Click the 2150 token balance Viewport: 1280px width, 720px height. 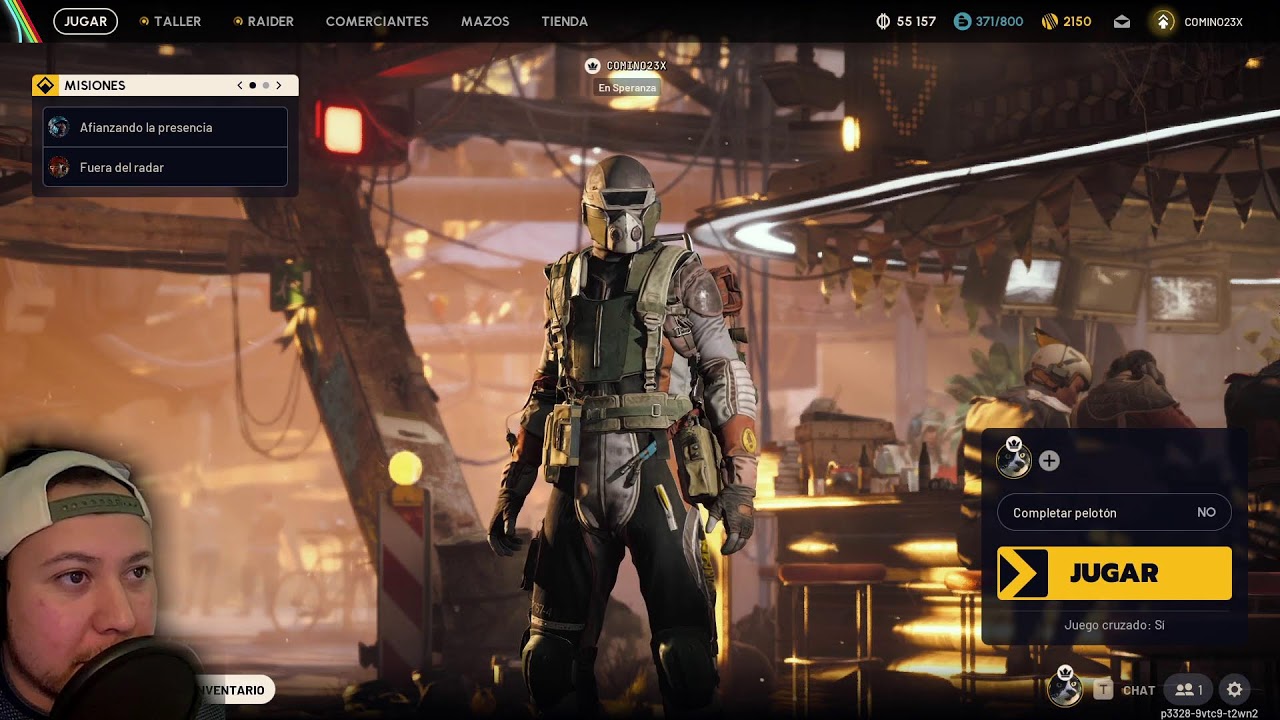point(1077,22)
